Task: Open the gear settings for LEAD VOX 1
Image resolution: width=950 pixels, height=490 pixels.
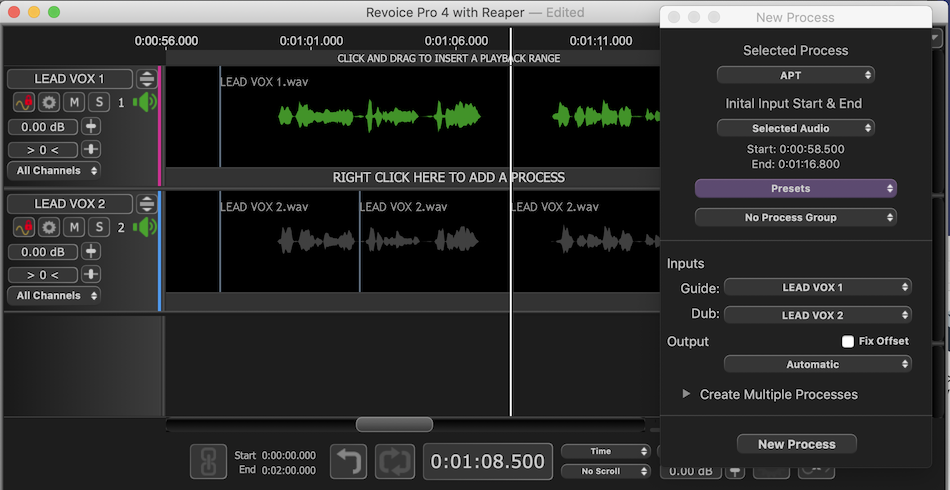Action: pyautogui.click(x=49, y=102)
